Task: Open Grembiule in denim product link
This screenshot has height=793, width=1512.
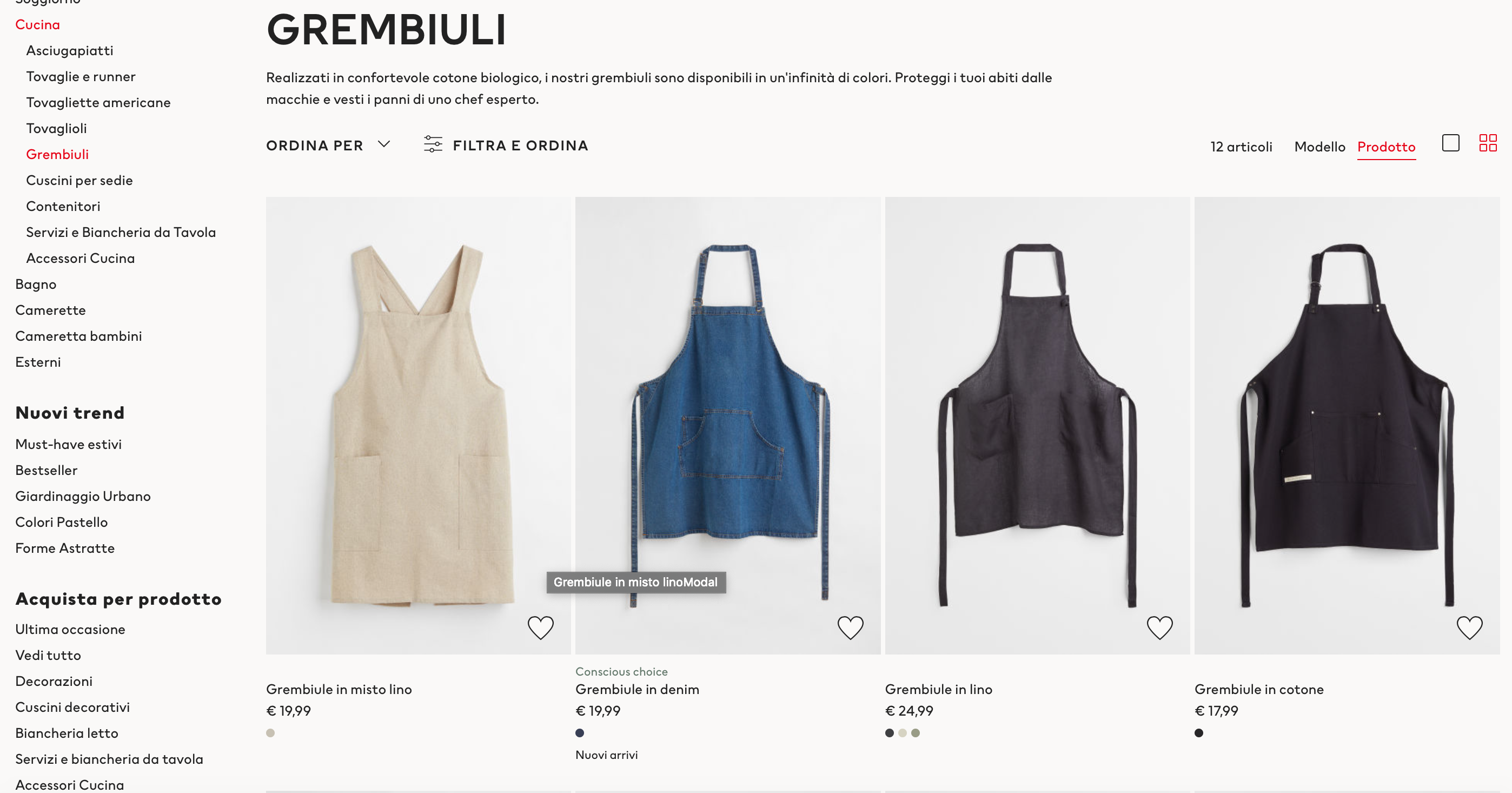Action: pyautogui.click(x=637, y=689)
